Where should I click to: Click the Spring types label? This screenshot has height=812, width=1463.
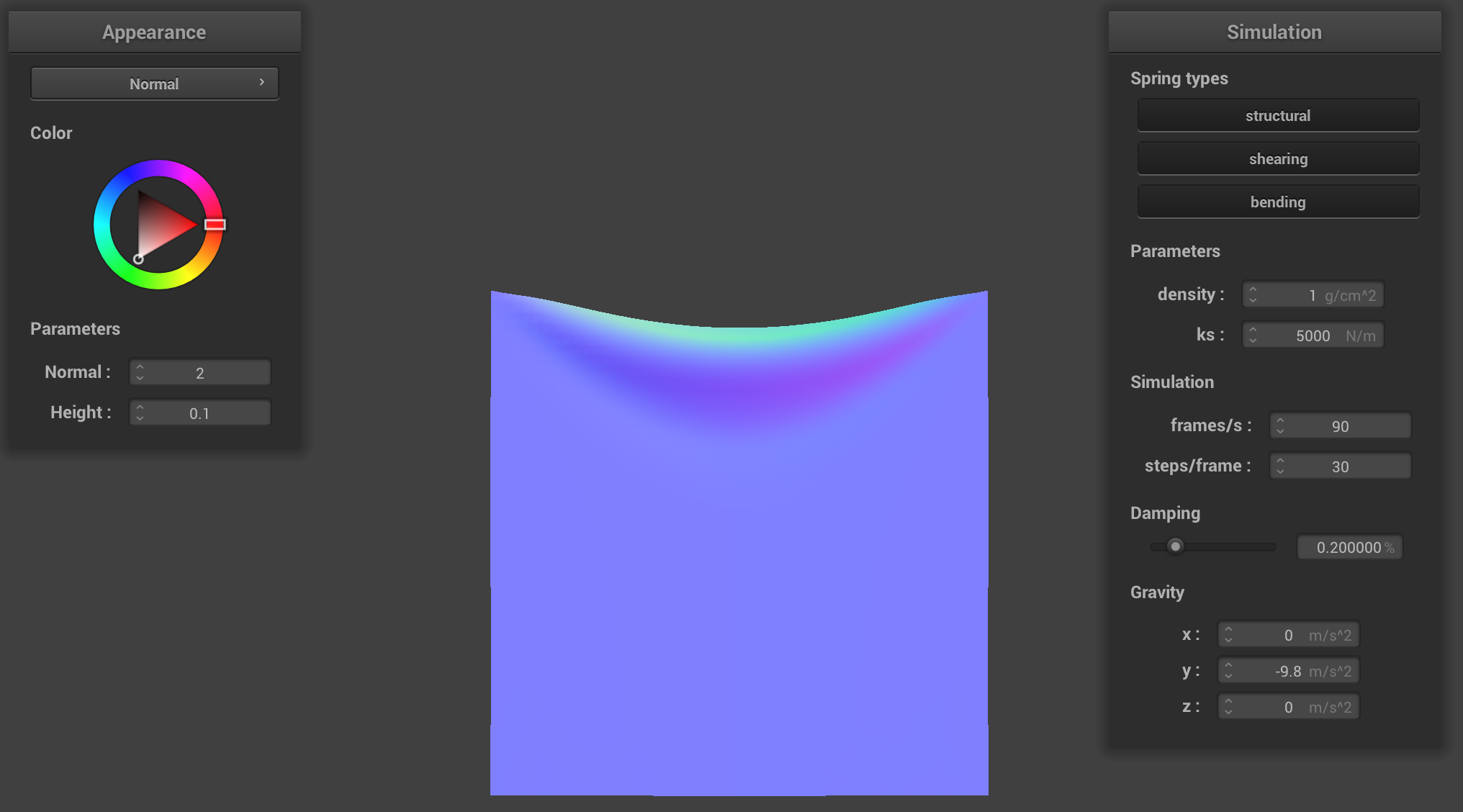tap(1179, 78)
